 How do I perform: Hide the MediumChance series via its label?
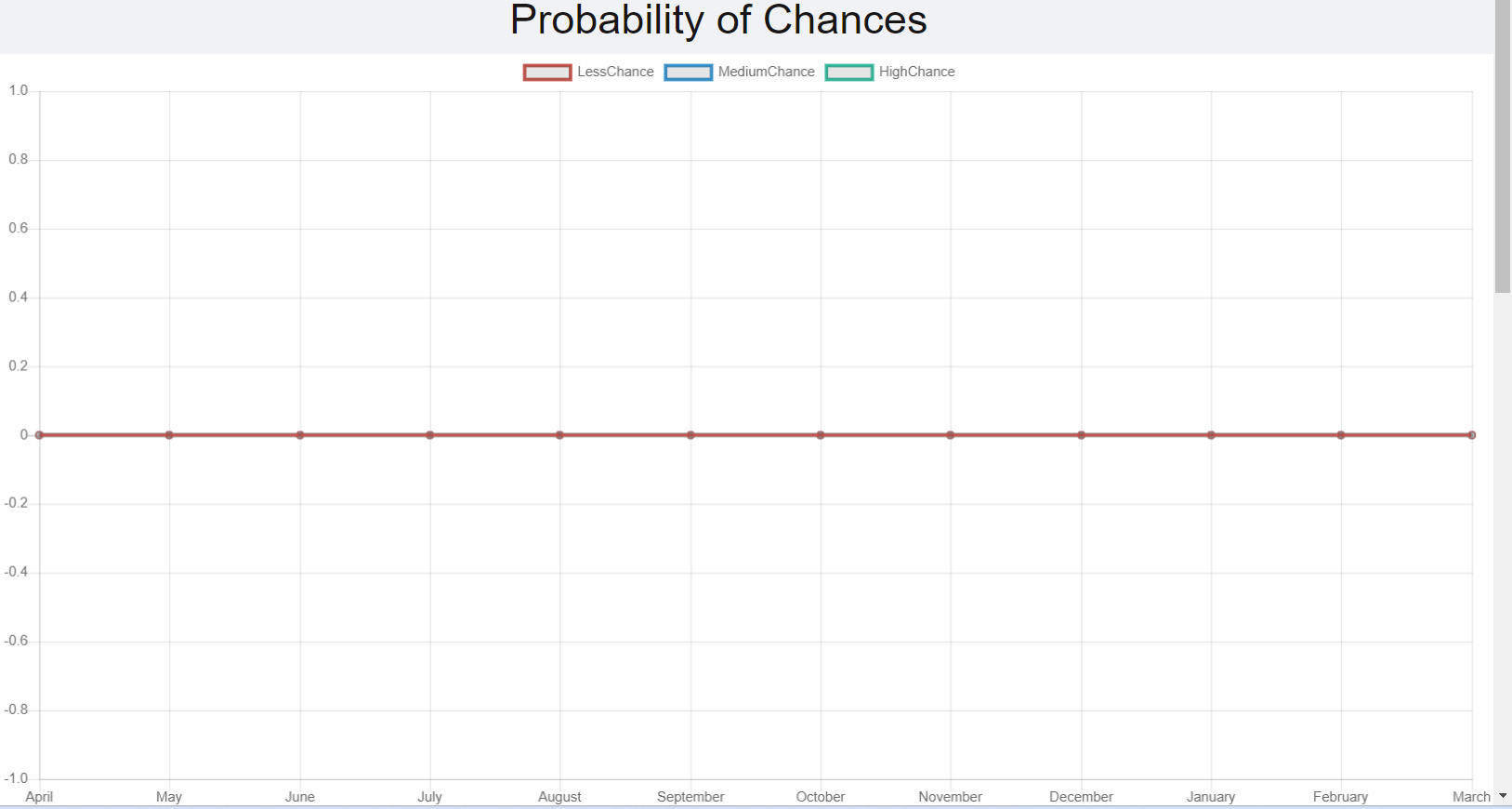click(766, 73)
